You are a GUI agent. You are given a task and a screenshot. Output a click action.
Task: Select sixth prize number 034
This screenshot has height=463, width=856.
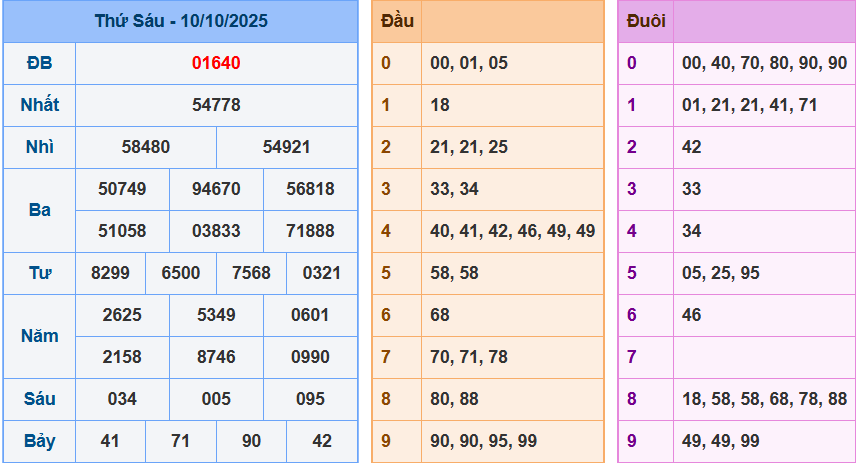pyautogui.click(x=122, y=399)
